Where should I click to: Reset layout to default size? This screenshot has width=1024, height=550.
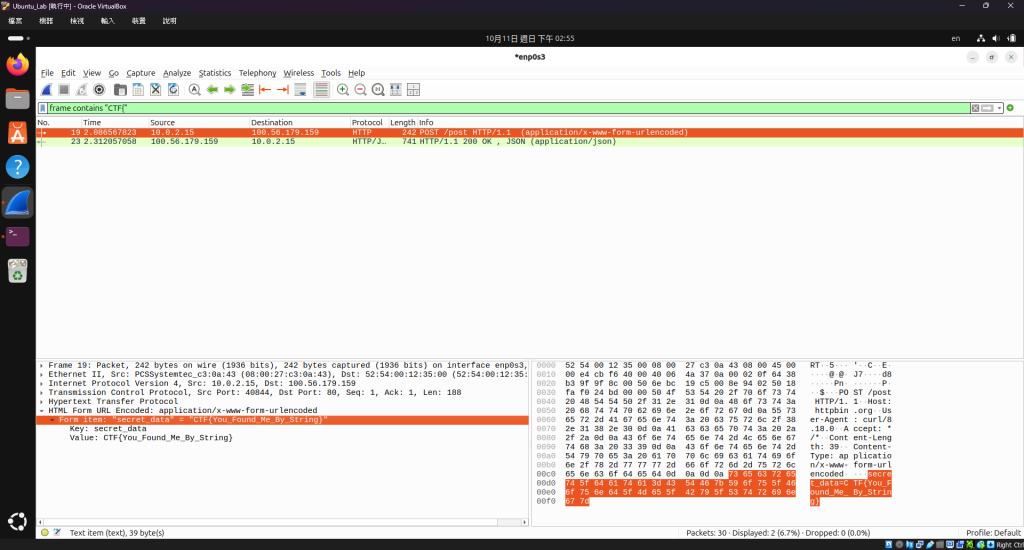pos(396,90)
